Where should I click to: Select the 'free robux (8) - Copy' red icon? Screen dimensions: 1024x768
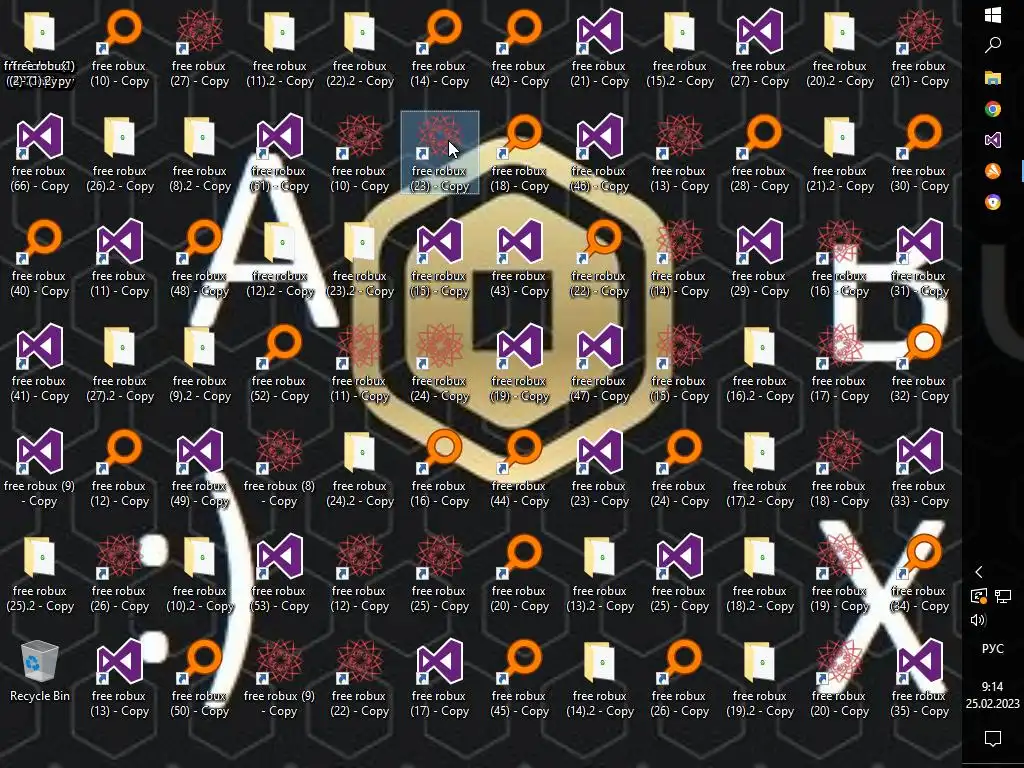coord(280,468)
